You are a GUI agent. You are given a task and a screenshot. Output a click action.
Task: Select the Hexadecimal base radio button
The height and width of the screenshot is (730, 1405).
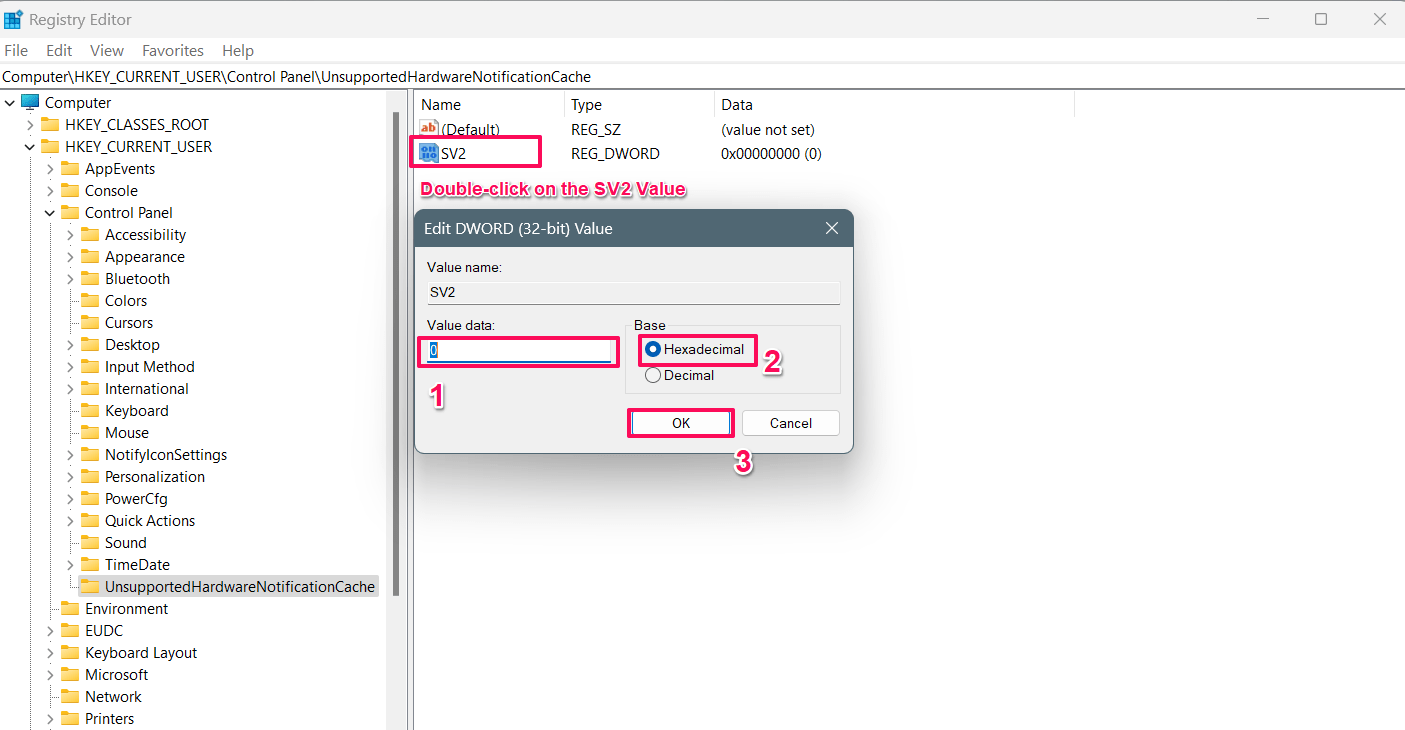pos(653,349)
